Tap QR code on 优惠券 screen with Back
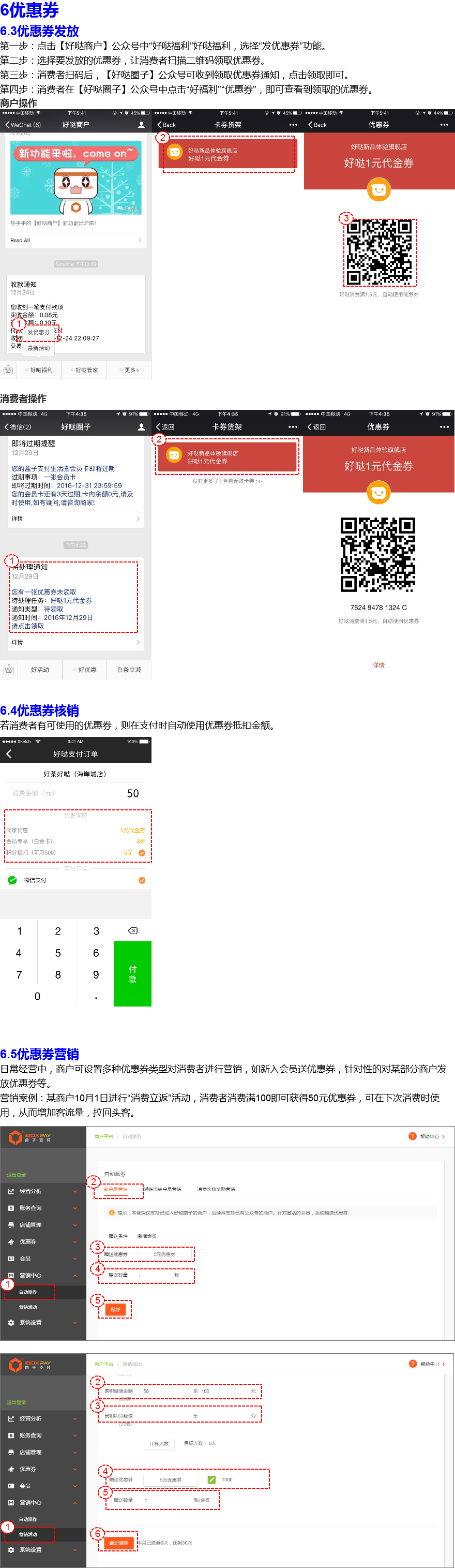Screen dimensions: 455x1568 point(378,252)
